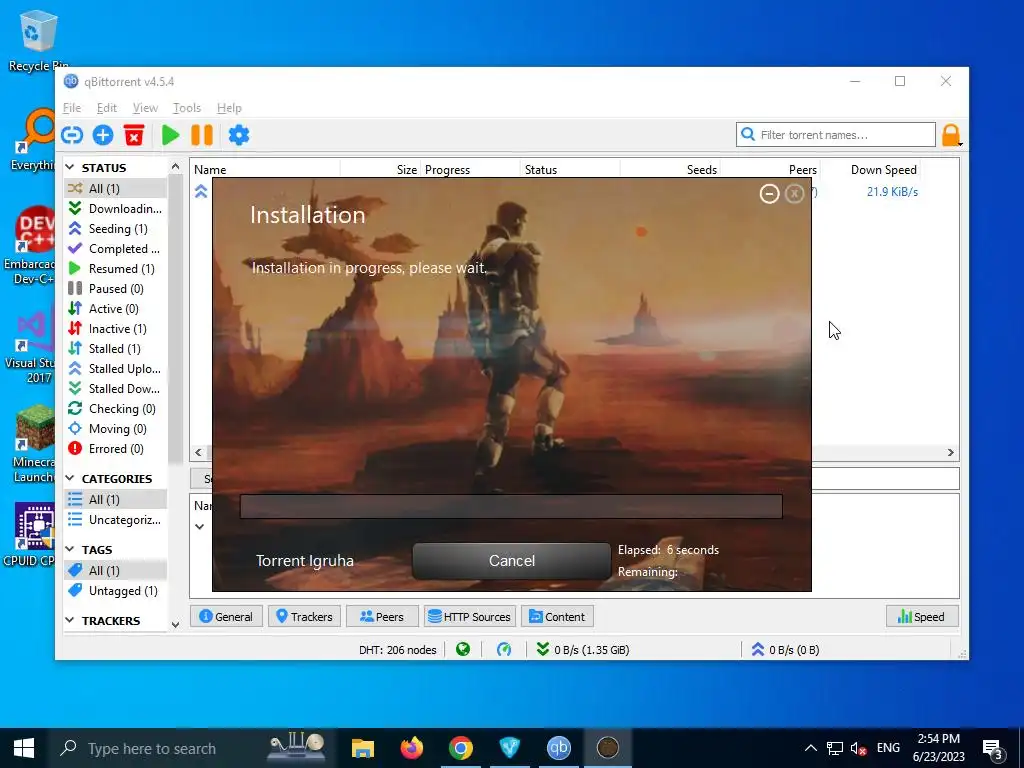Switch to the HTTP Sources tab
This screenshot has width=1024, height=768.
coord(470,616)
